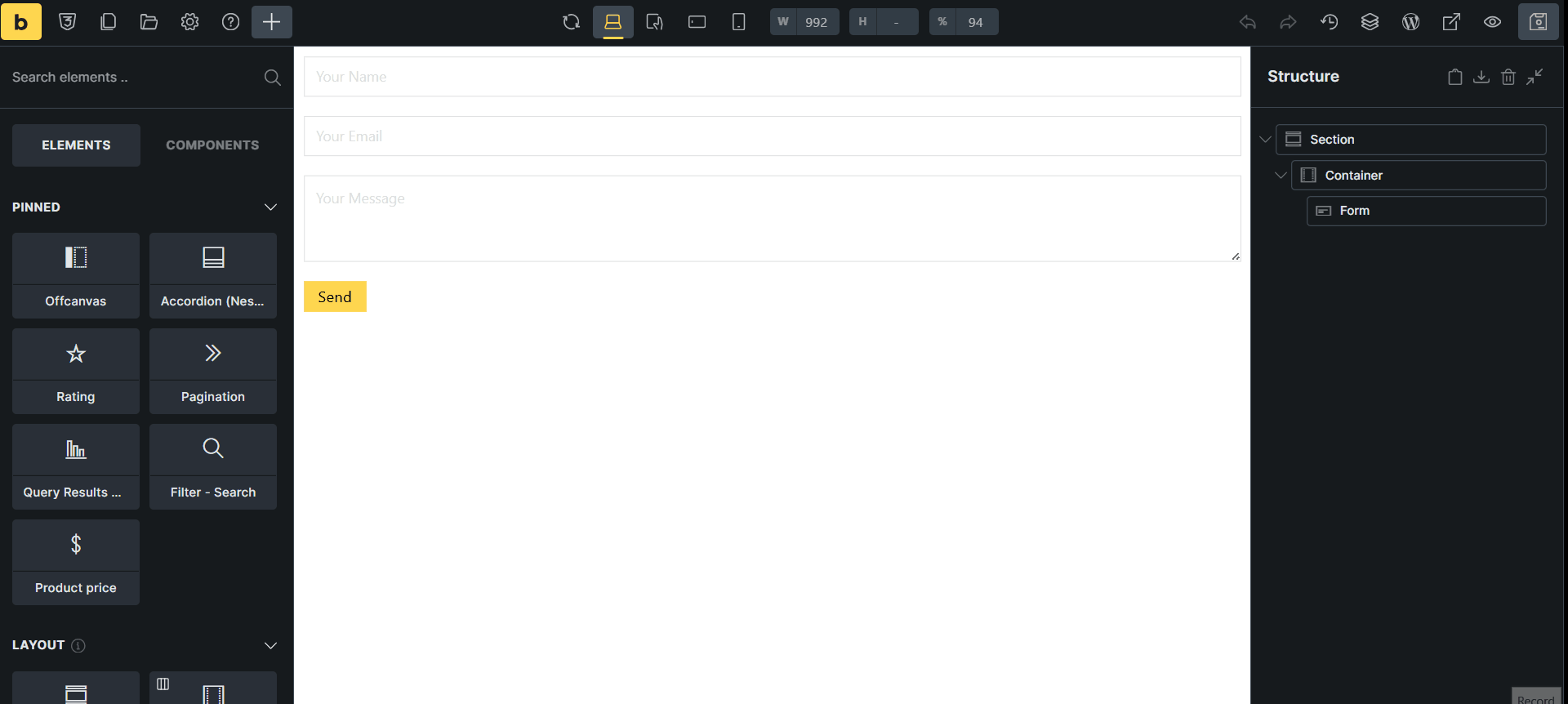Click the plus add element button
The height and width of the screenshot is (704, 1568).
tap(272, 22)
